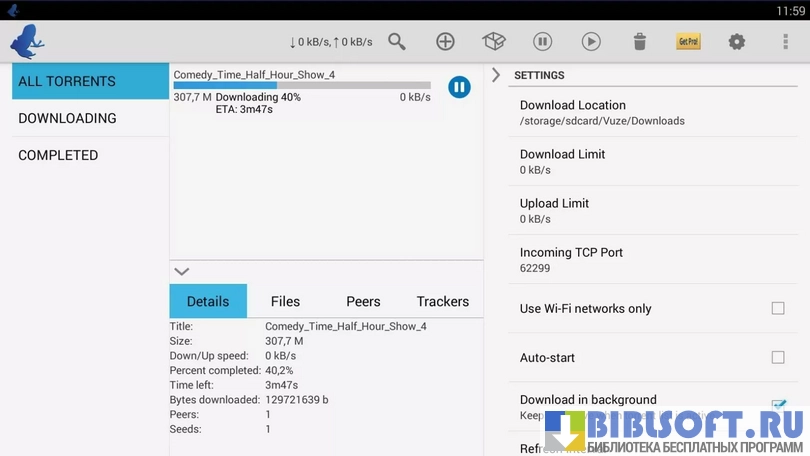The height and width of the screenshot is (456, 810).
Task: Open torrent search magnifier icon
Action: (397, 41)
